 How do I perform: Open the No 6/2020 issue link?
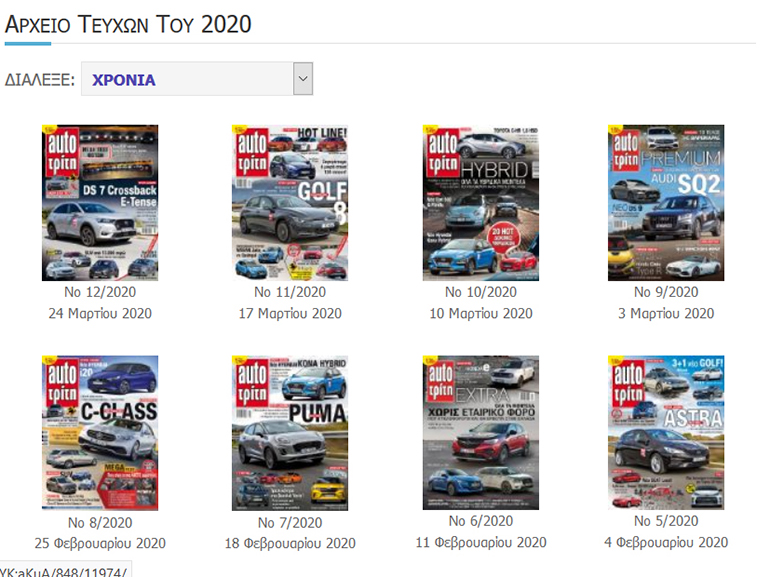point(480,521)
